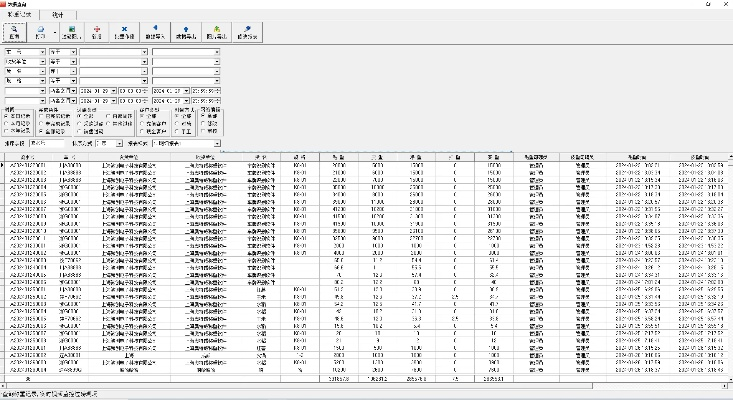Click the green spreadsheet export icon in toolbar
Viewport: 733px width, 400px height.
point(72,33)
